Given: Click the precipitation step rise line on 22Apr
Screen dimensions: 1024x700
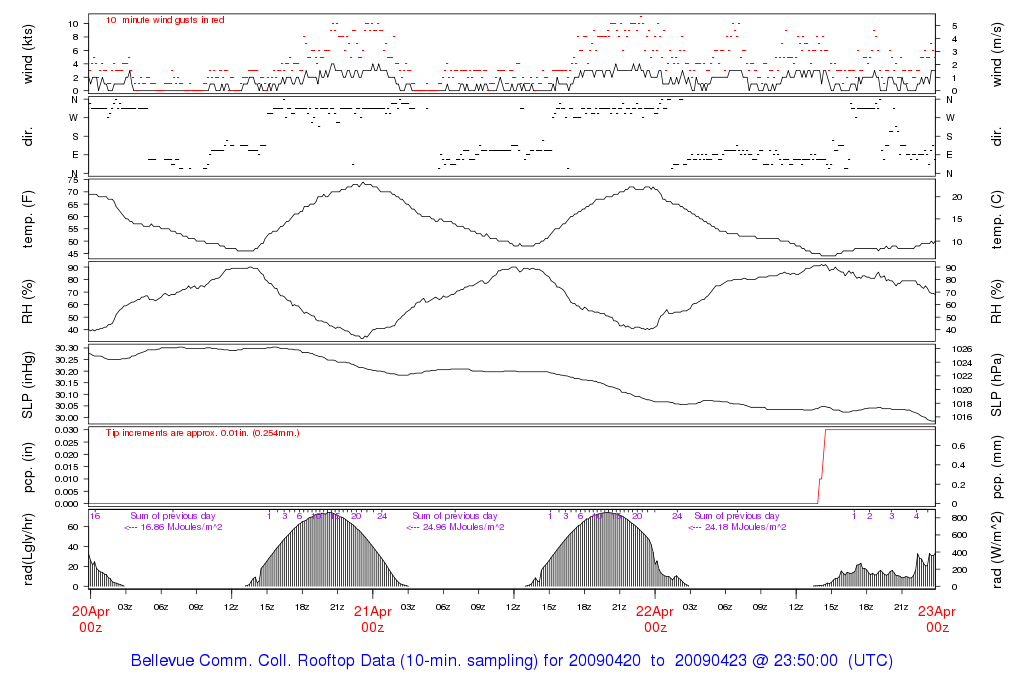Looking at the screenshot, I should (x=822, y=466).
